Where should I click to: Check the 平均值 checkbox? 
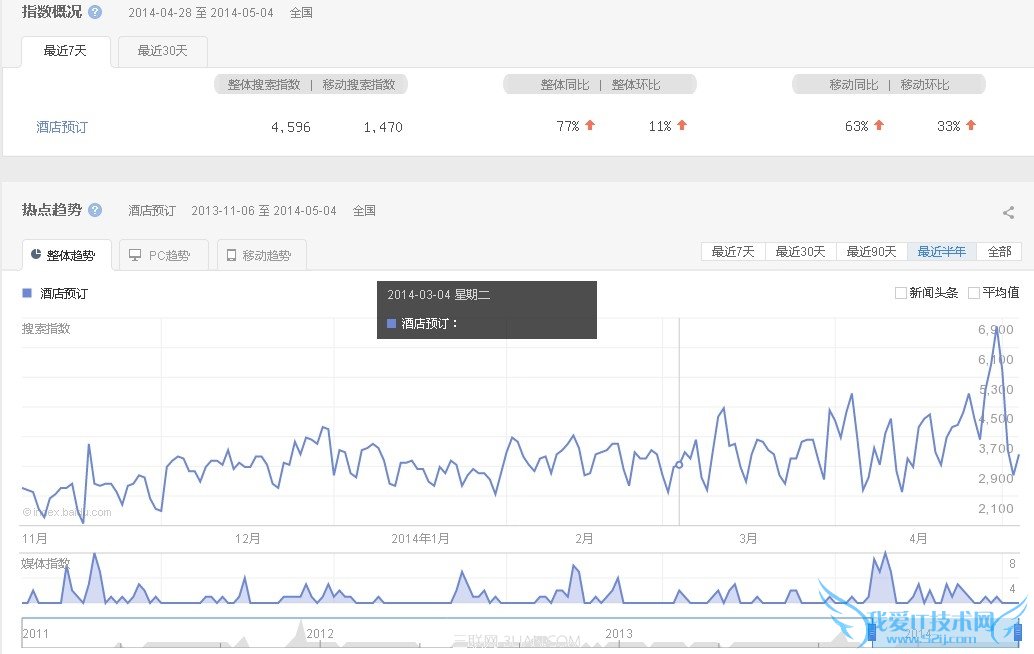pos(975,291)
